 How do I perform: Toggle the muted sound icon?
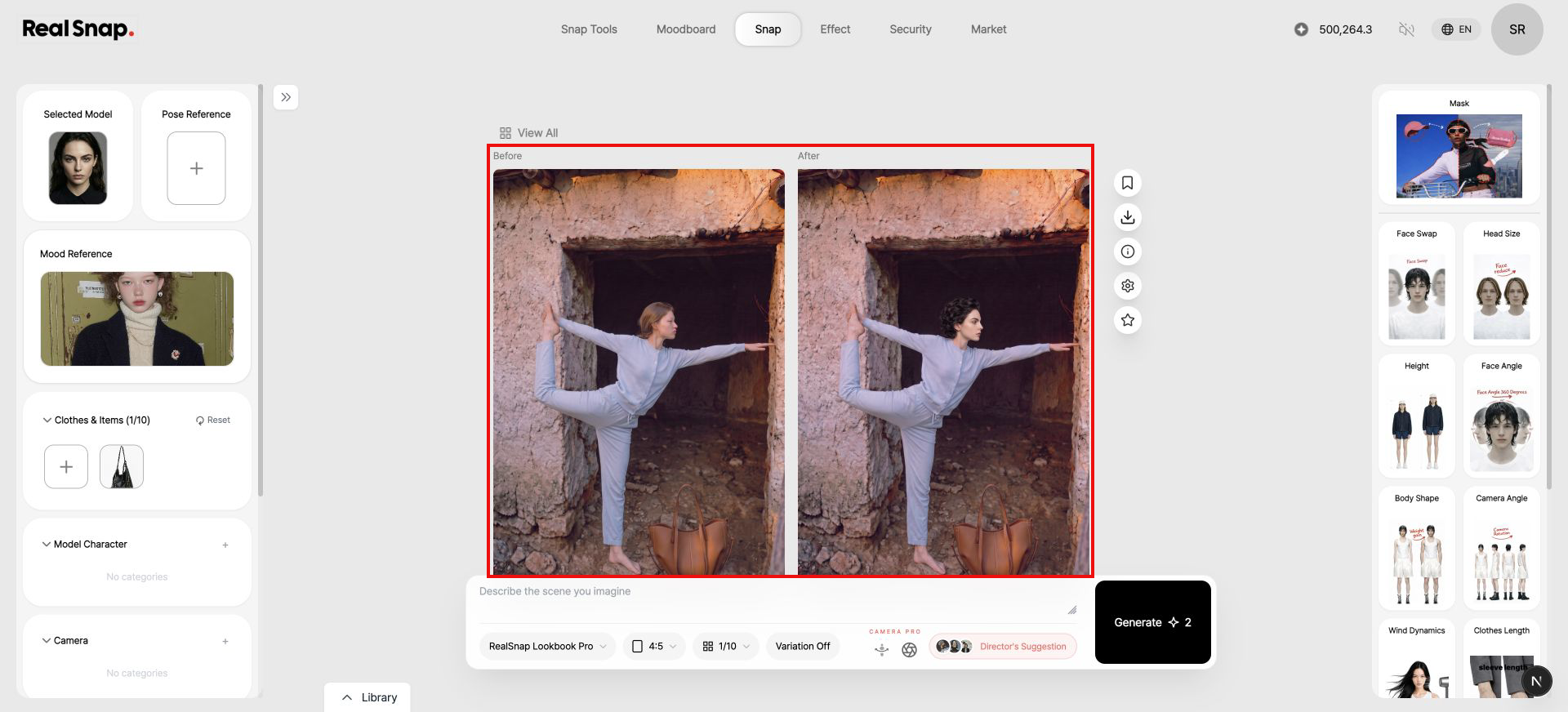[1405, 29]
